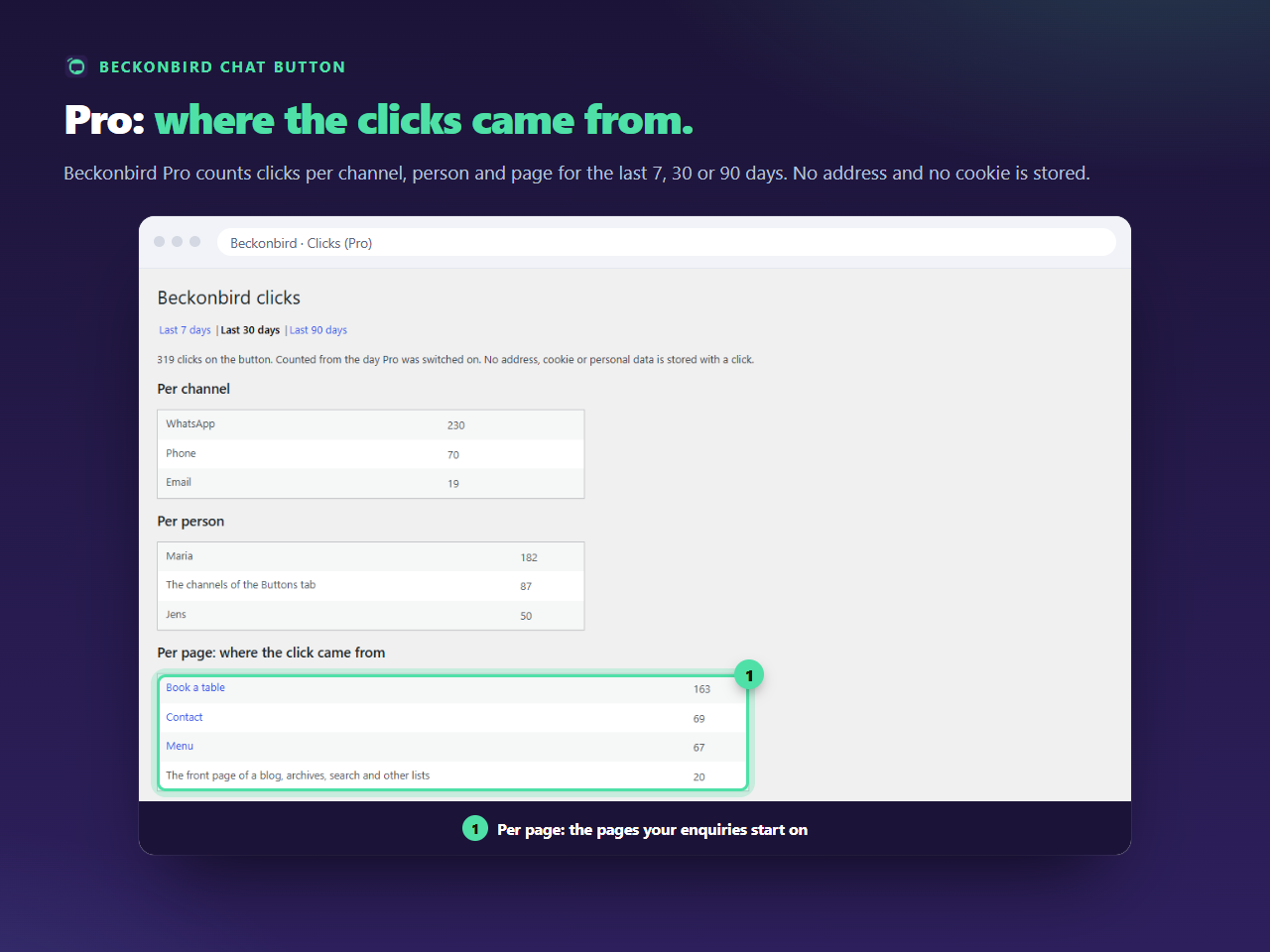
Task: Select the WhatsApp row in Per channel
Action: coord(370,424)
